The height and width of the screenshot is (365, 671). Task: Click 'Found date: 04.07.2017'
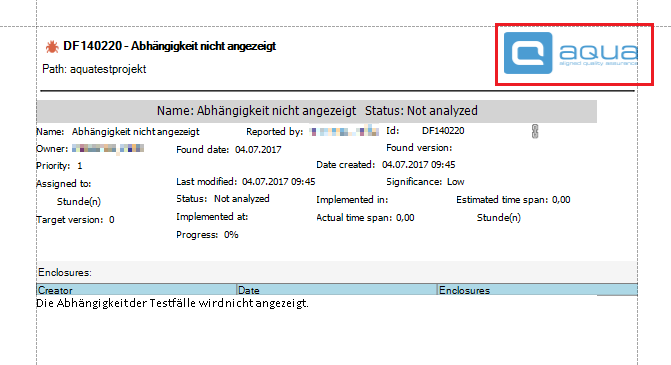229,150
